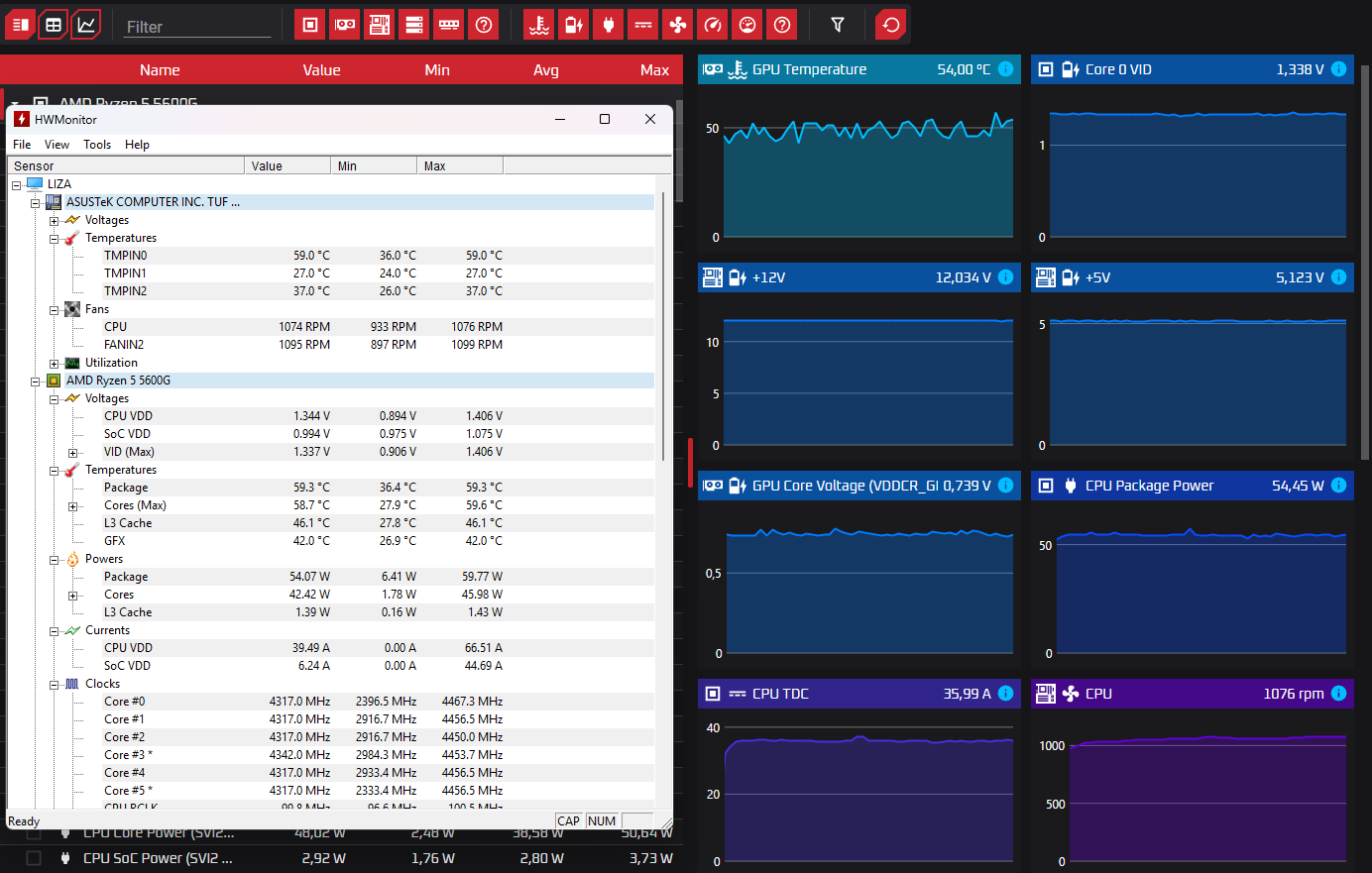The width and height of the screenshot is (1372, 873).
Task: Tick the CPU SoC Power checkbox
Action: coord(34,858)
